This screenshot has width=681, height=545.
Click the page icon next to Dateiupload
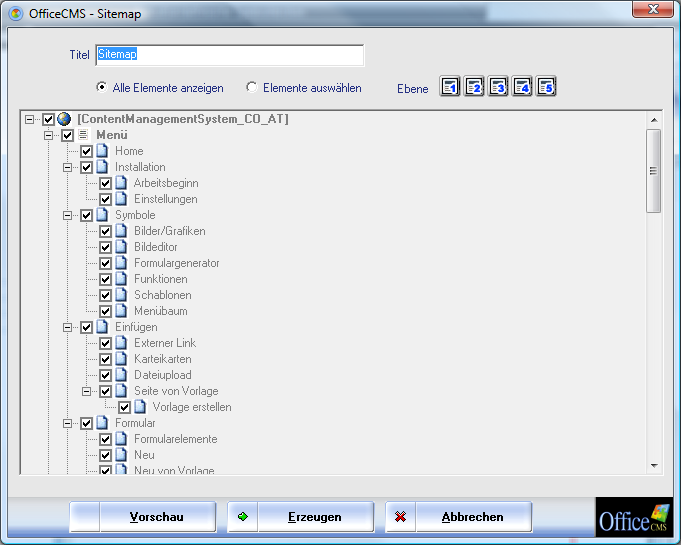(121, 375)
